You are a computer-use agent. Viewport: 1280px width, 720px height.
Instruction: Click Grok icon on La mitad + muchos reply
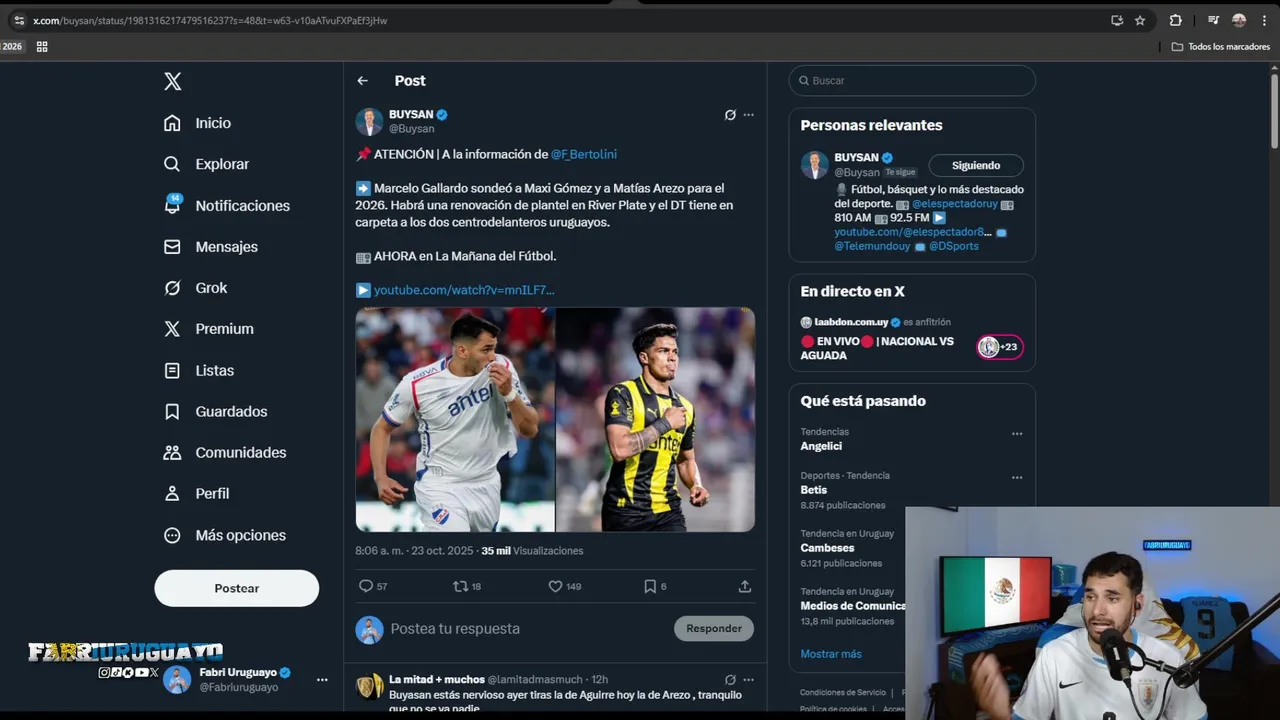(730, 679)
